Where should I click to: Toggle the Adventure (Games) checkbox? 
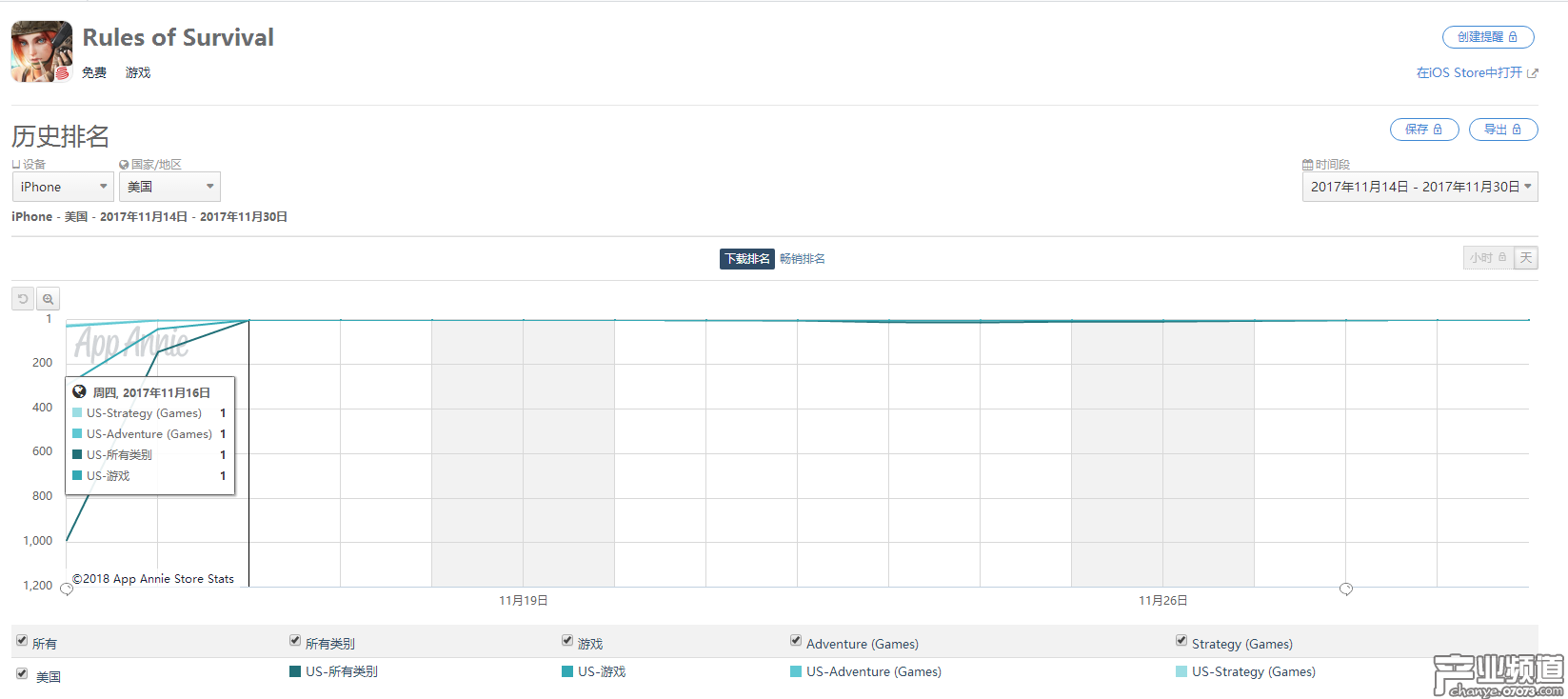coord(796,641)
